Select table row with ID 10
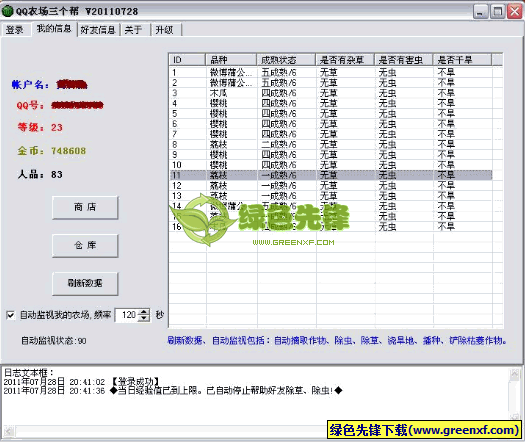 click(x=331, y=165)
